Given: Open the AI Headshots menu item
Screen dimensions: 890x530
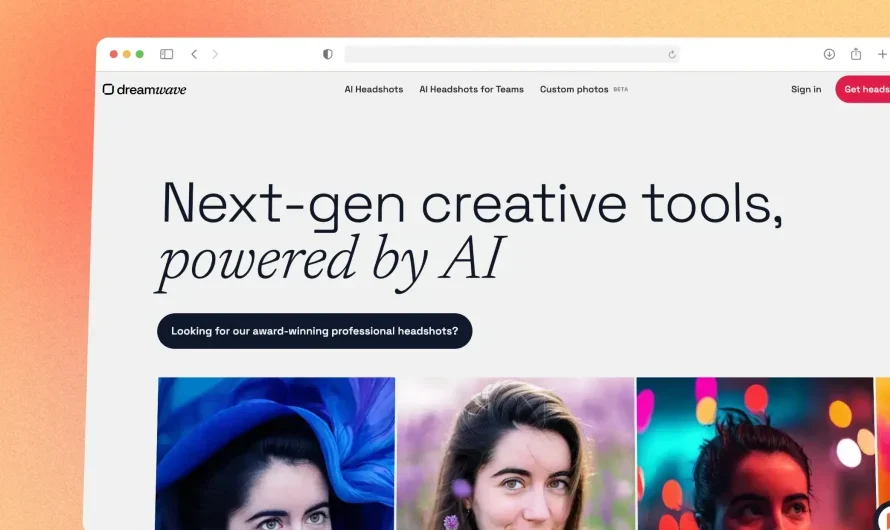Looking at the screenshot, I should (373, 89).
